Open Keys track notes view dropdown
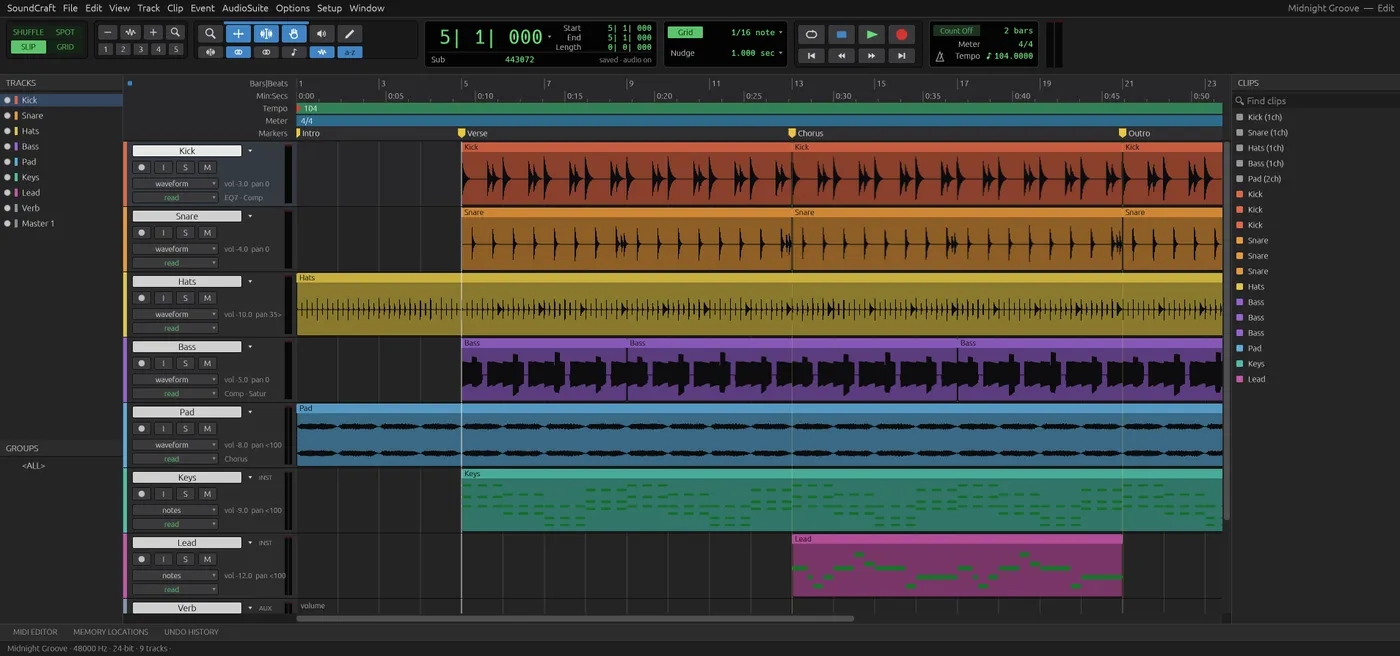 (x=175, y=510)
